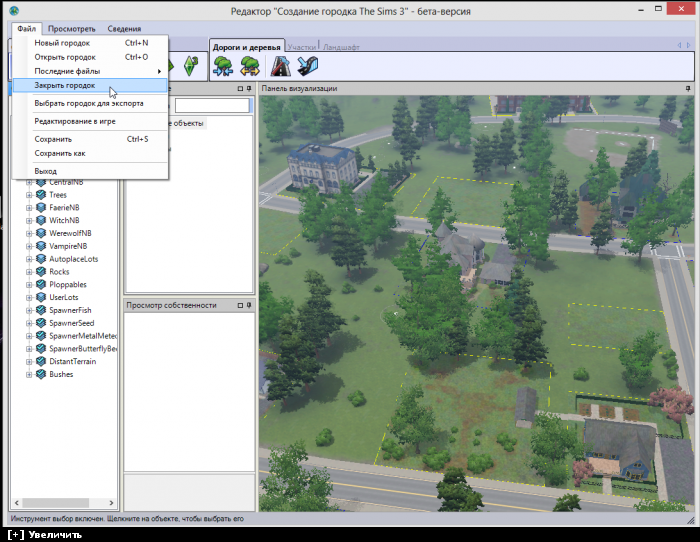Select the place trees tool icon
This screenshot has width=700, height=542.
pos(223,66)
